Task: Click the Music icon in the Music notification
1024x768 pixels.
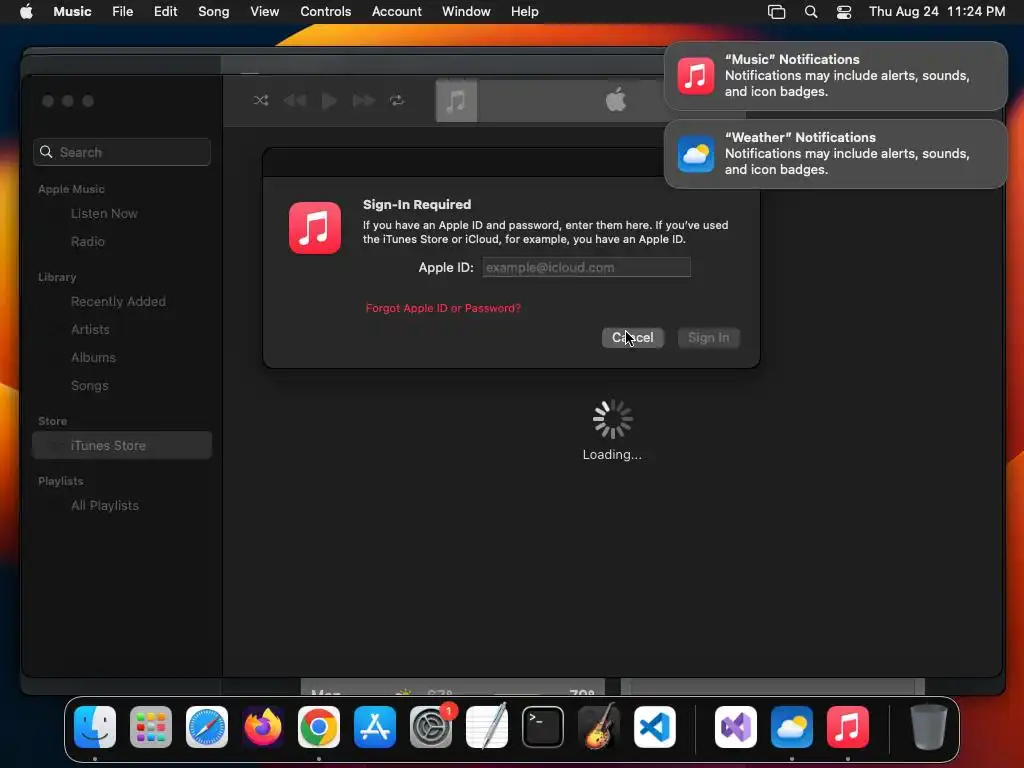Action: click(696, 76)
